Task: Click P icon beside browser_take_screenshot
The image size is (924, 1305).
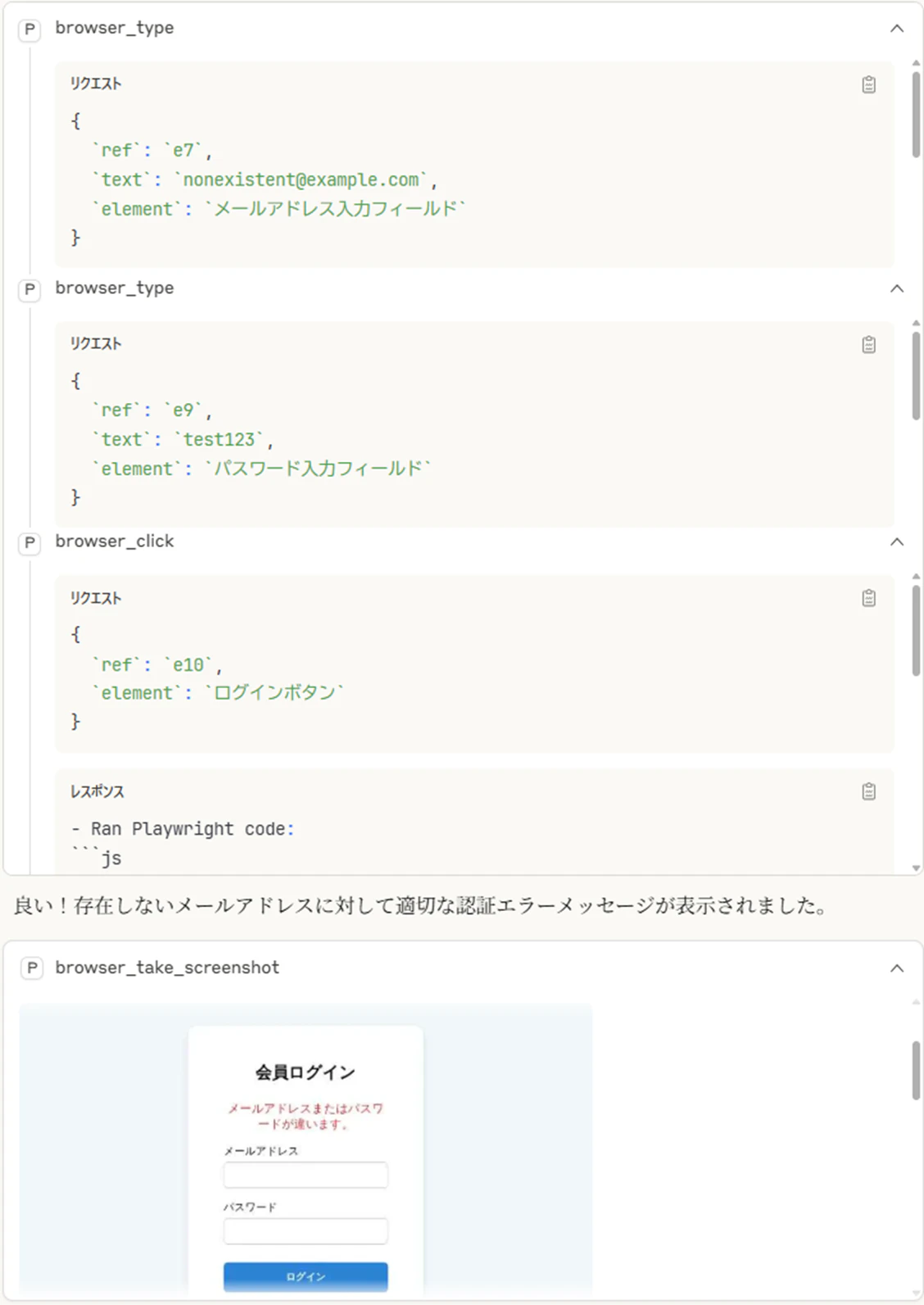Action: click(x=32, y=968)
